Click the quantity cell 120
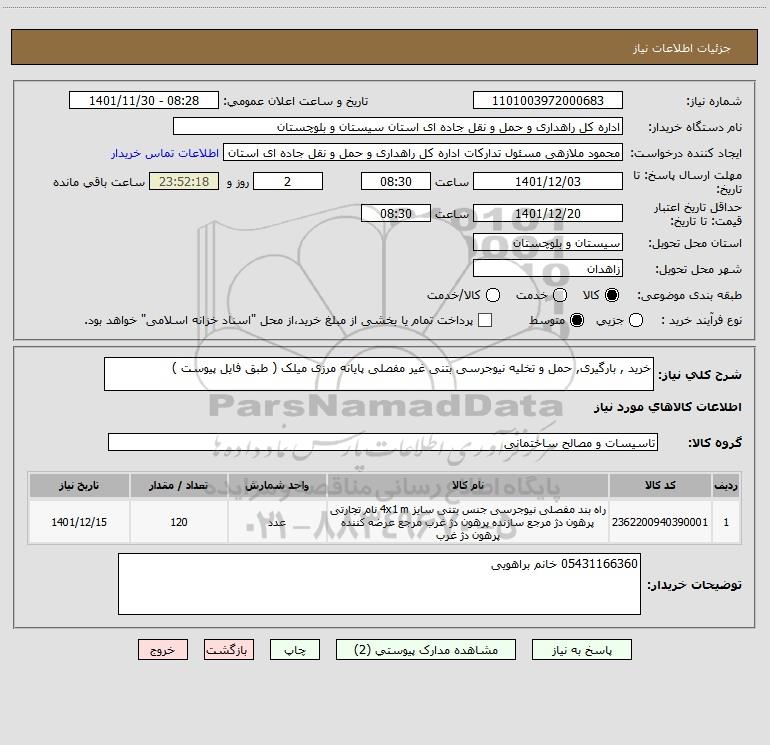770x745 pixels. 179,522
